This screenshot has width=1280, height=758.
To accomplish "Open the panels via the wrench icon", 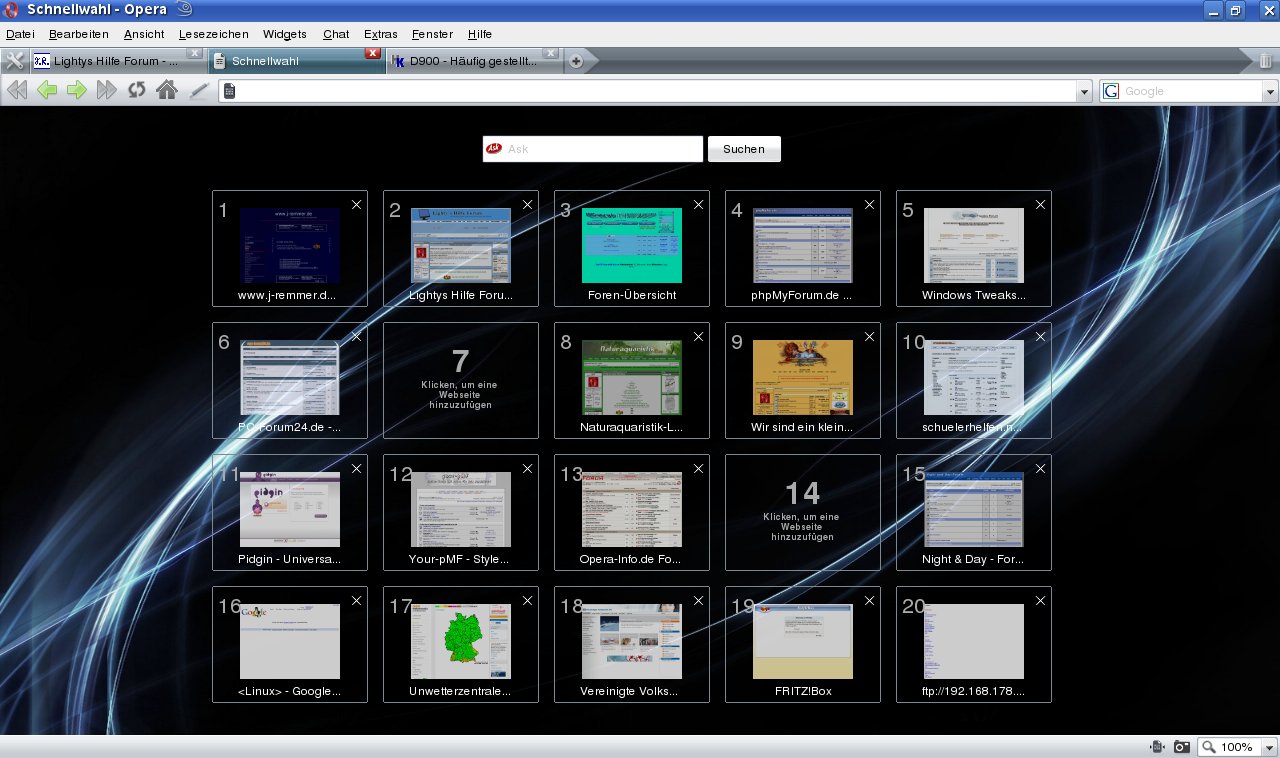I will pos(15,61).
